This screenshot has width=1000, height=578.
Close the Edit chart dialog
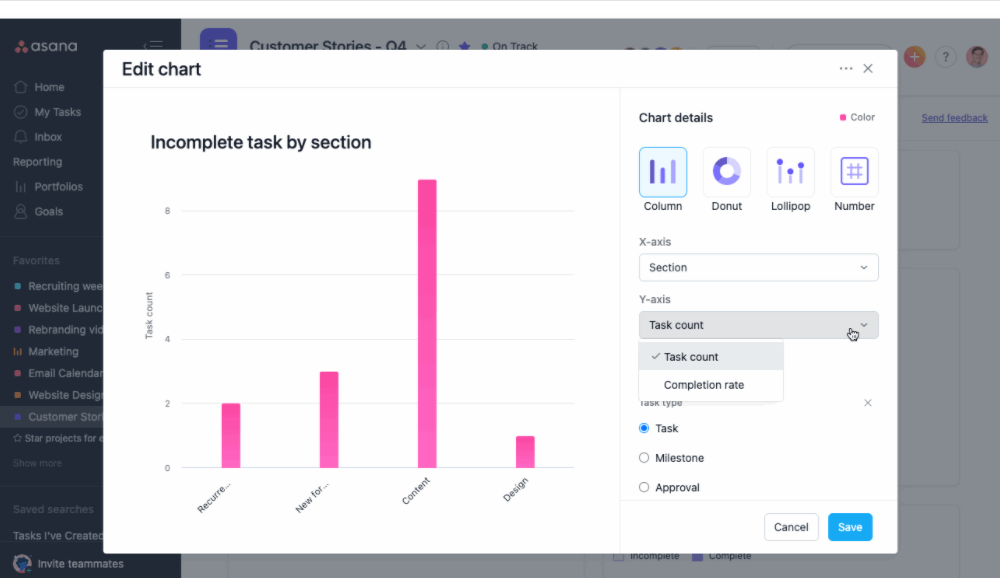click(x=868, y=68)
